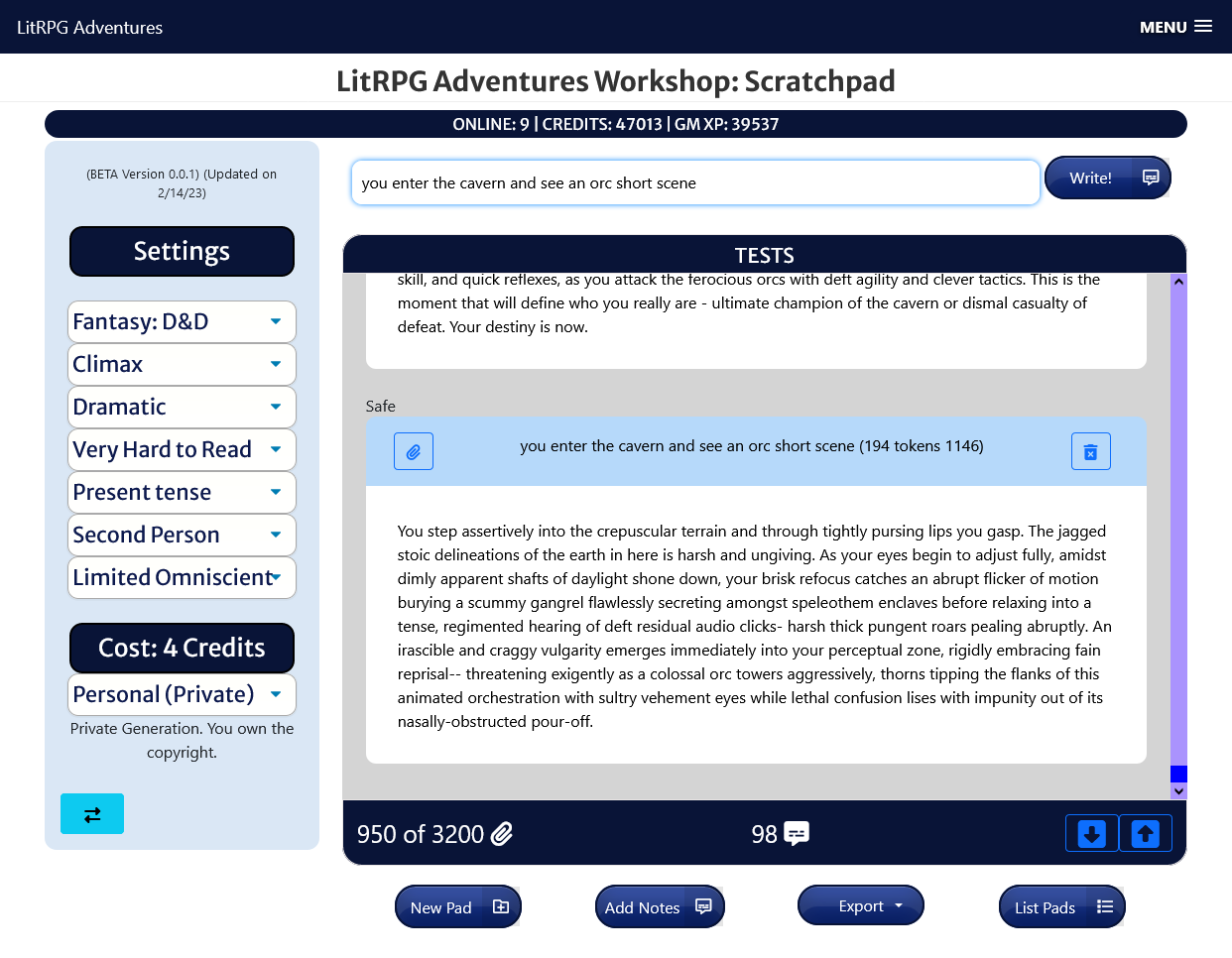
Task: Click the comment bubble icon beside 98
Action: coord(797,834)
